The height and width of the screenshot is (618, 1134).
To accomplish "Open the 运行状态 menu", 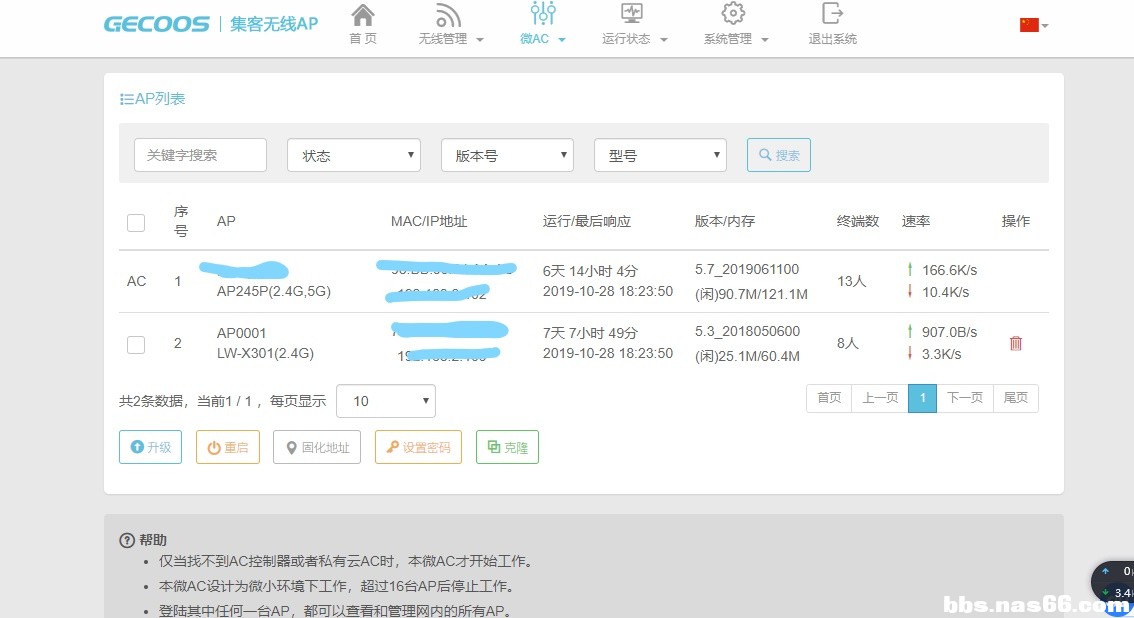I will 634,39.
